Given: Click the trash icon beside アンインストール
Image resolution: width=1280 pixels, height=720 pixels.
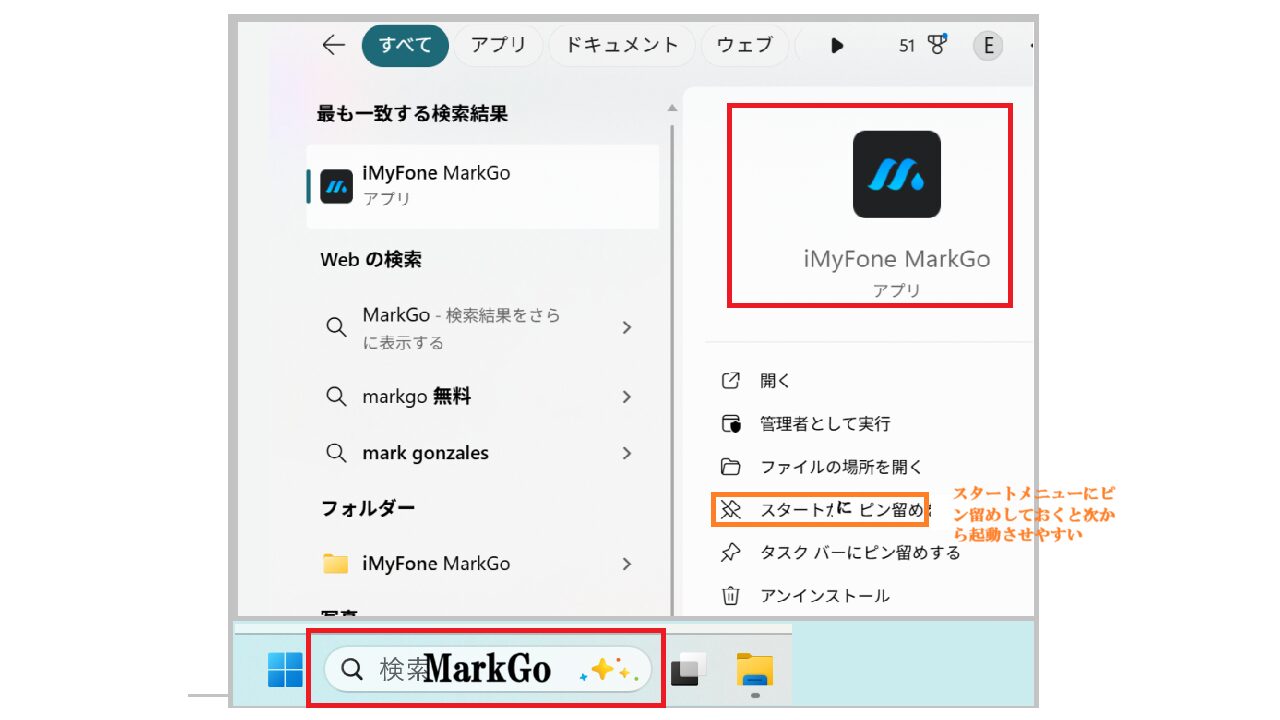Looking at the screenshot, I should coord(731,596).
